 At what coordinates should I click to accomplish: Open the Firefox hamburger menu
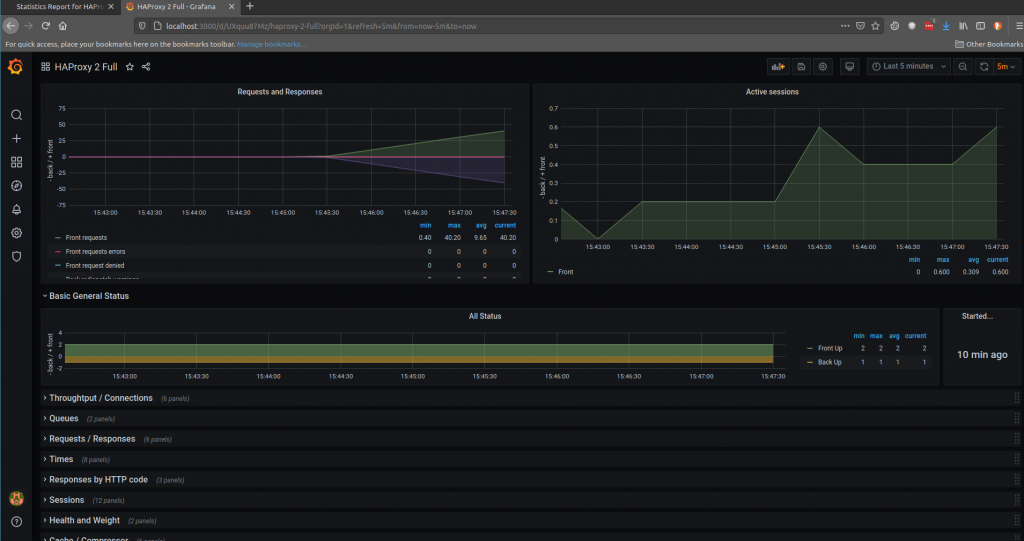(x=1018, y=25)
